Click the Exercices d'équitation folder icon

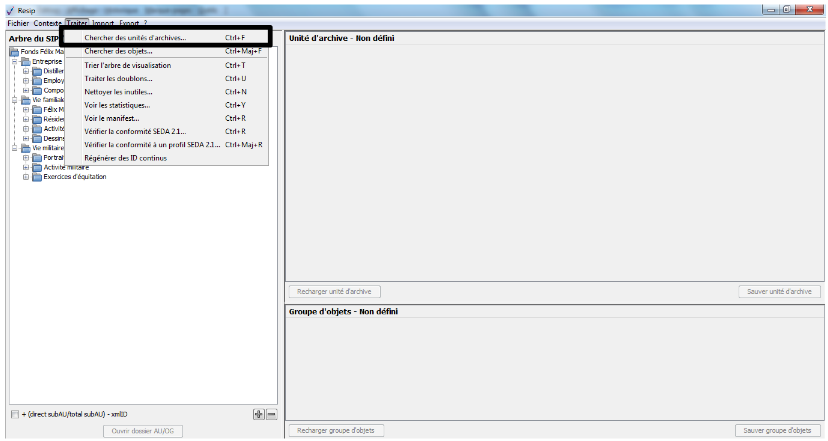tap(37, 177)
